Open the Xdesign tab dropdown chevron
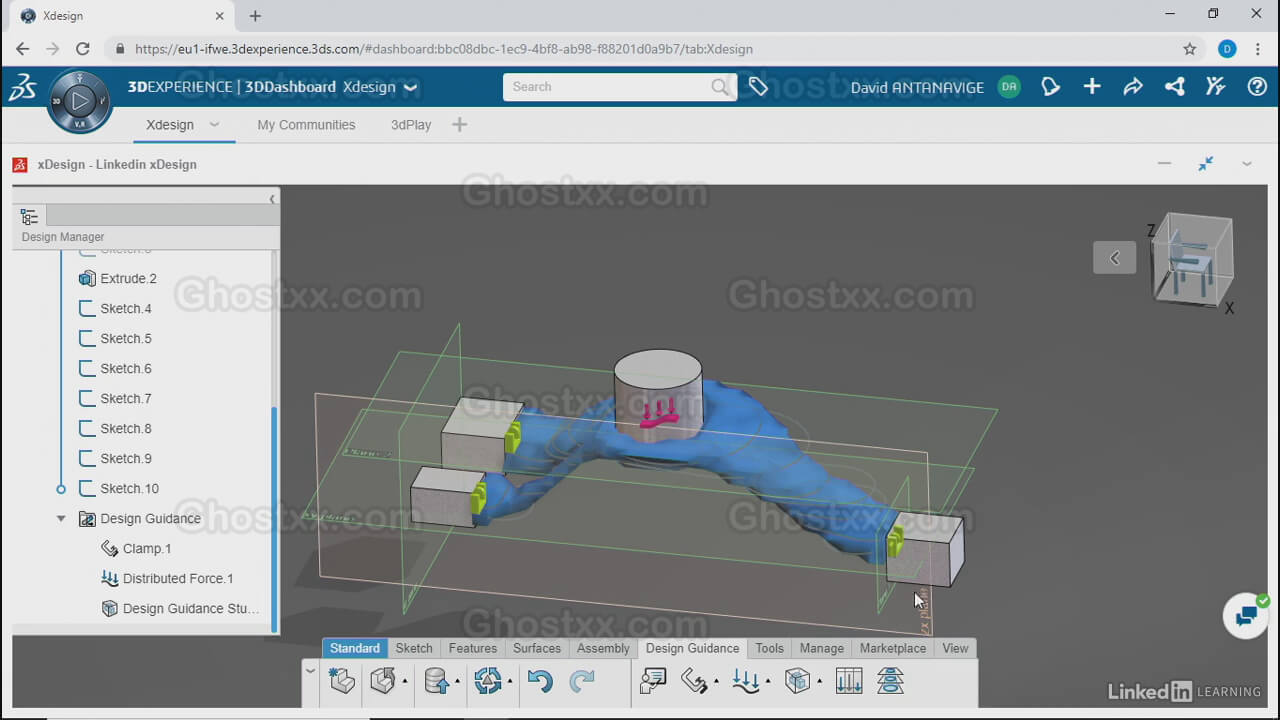 click(214, 125)
